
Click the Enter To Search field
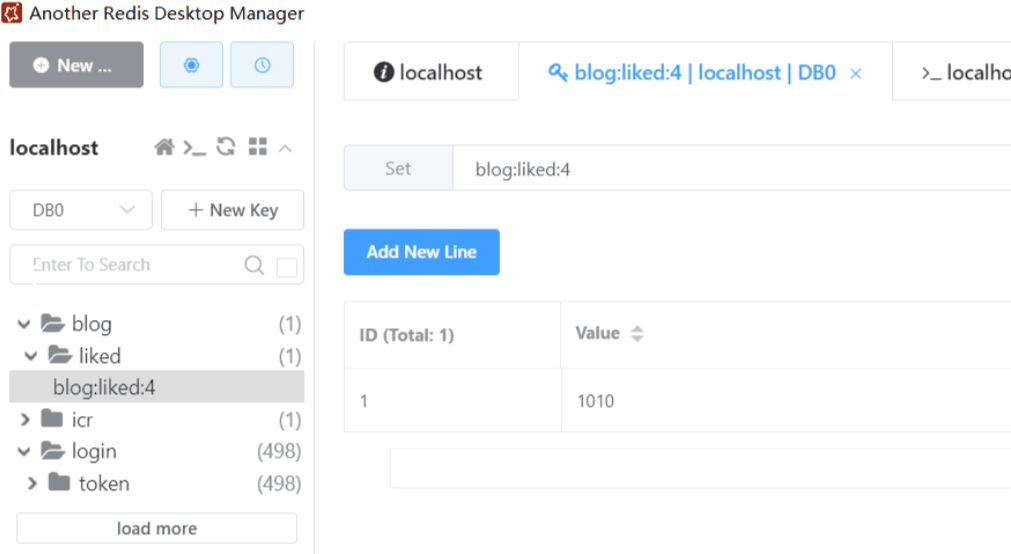coord(125,265)
